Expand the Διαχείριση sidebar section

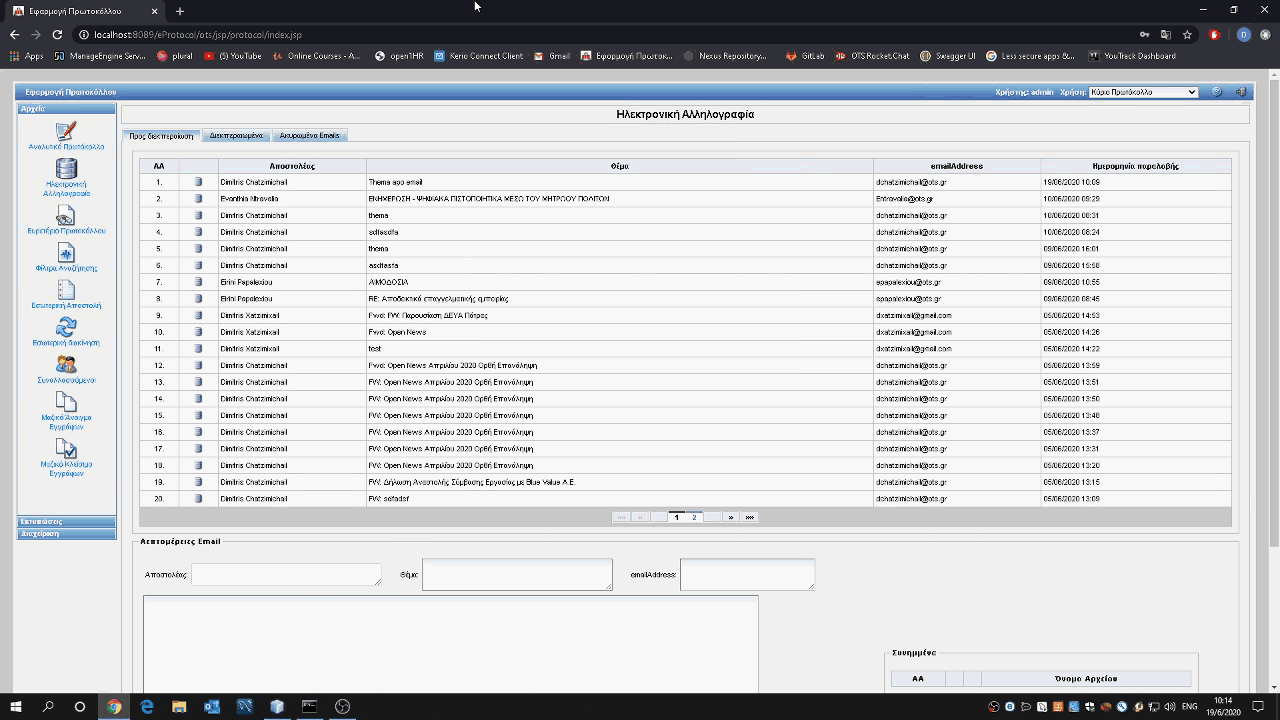[x=66, y=534]
